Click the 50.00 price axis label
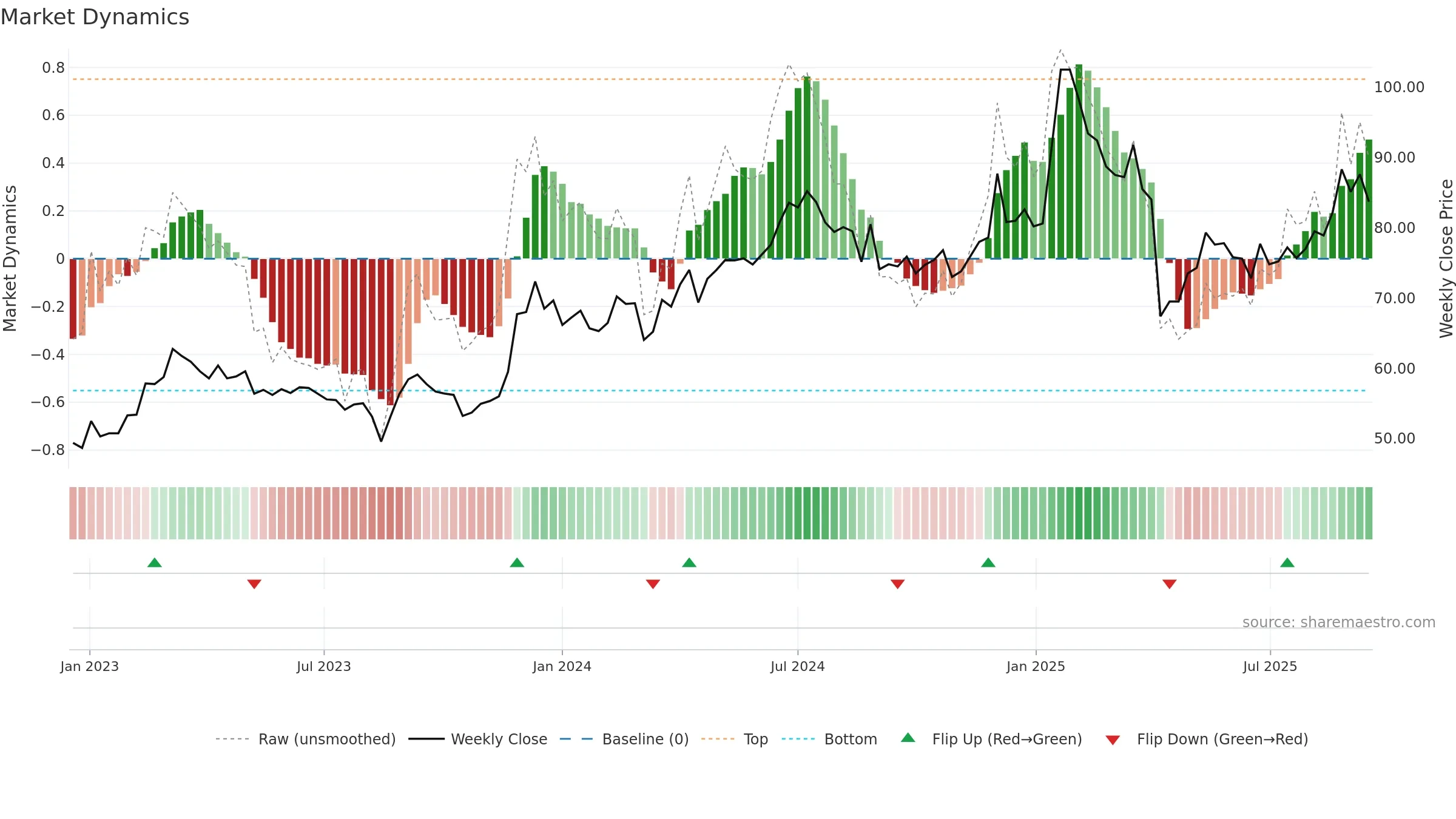This screenshot has height=819, width=1456. tap(1395, 438)
